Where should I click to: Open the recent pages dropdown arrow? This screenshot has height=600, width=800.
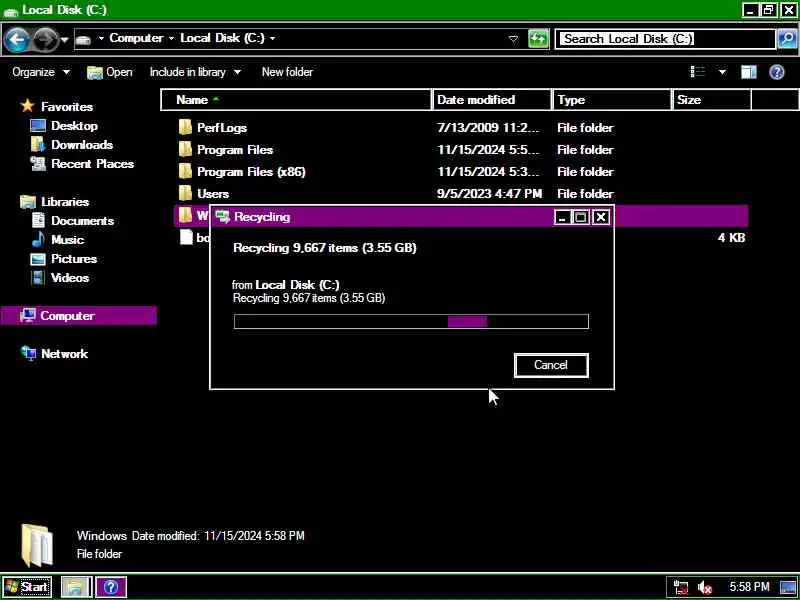(x=64, y=39)
